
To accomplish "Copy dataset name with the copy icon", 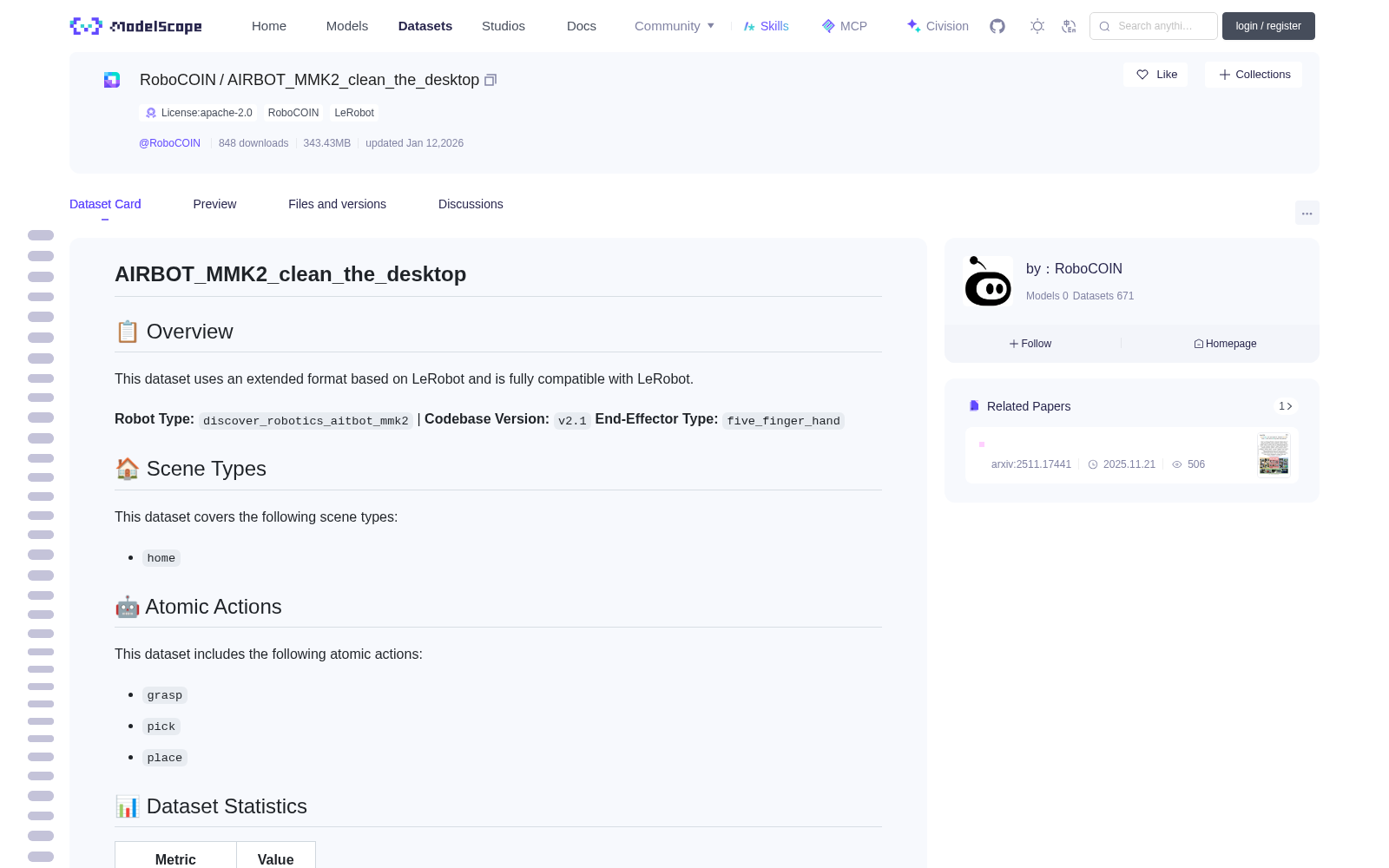I will pyautogui.click(x=490, y=80).
